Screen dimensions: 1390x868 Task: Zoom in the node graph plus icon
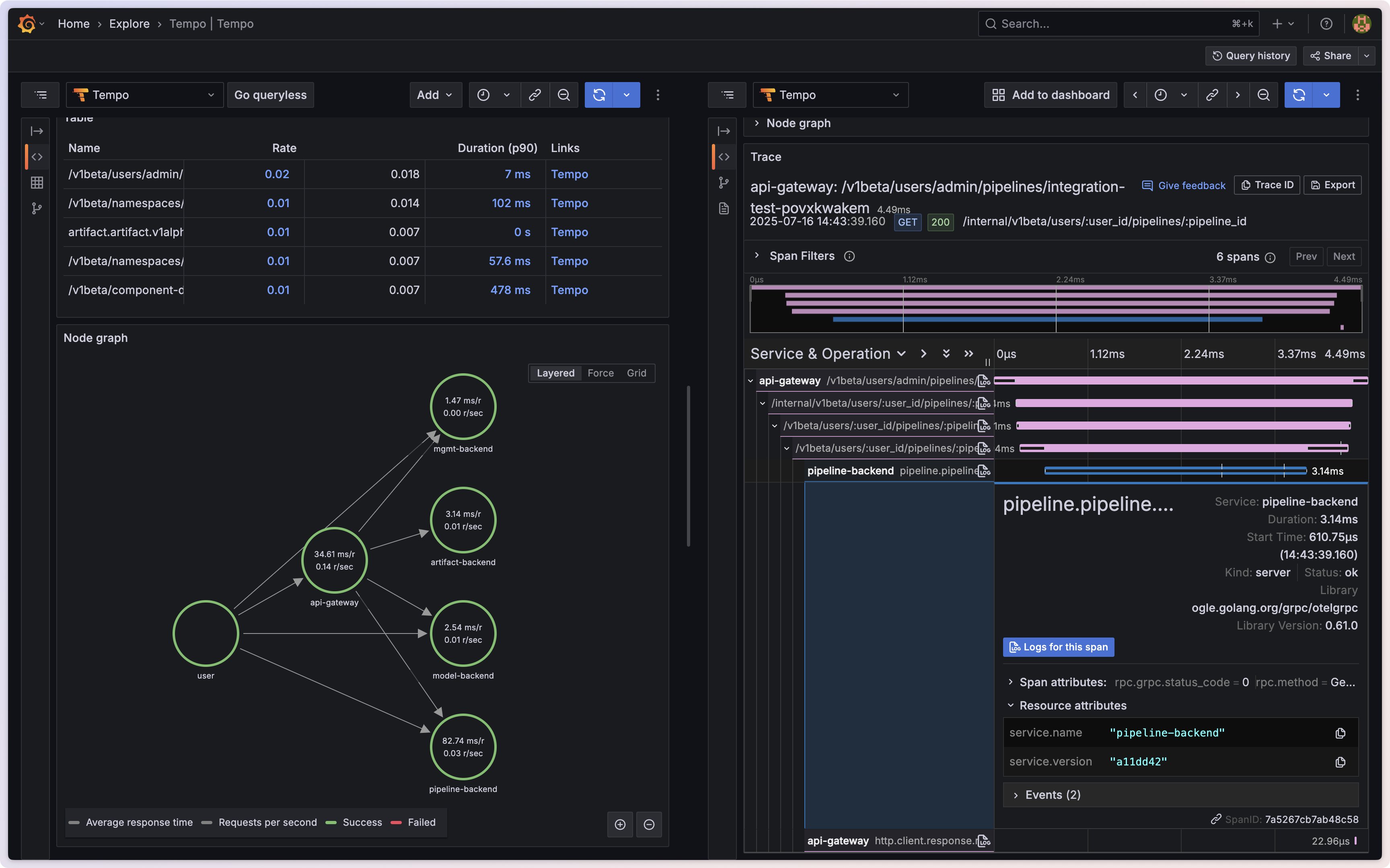(620, 825)
